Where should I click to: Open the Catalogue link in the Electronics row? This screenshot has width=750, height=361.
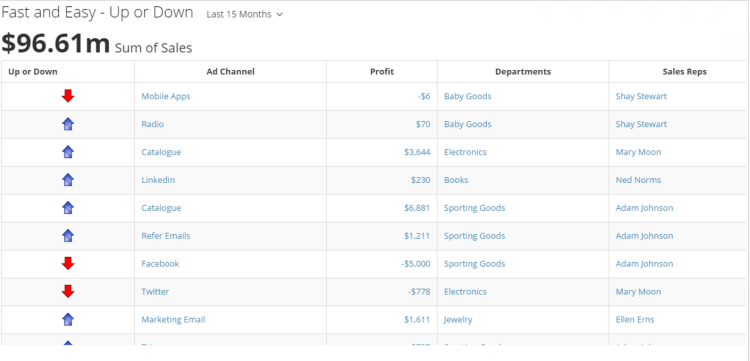(x=161, y=152)
